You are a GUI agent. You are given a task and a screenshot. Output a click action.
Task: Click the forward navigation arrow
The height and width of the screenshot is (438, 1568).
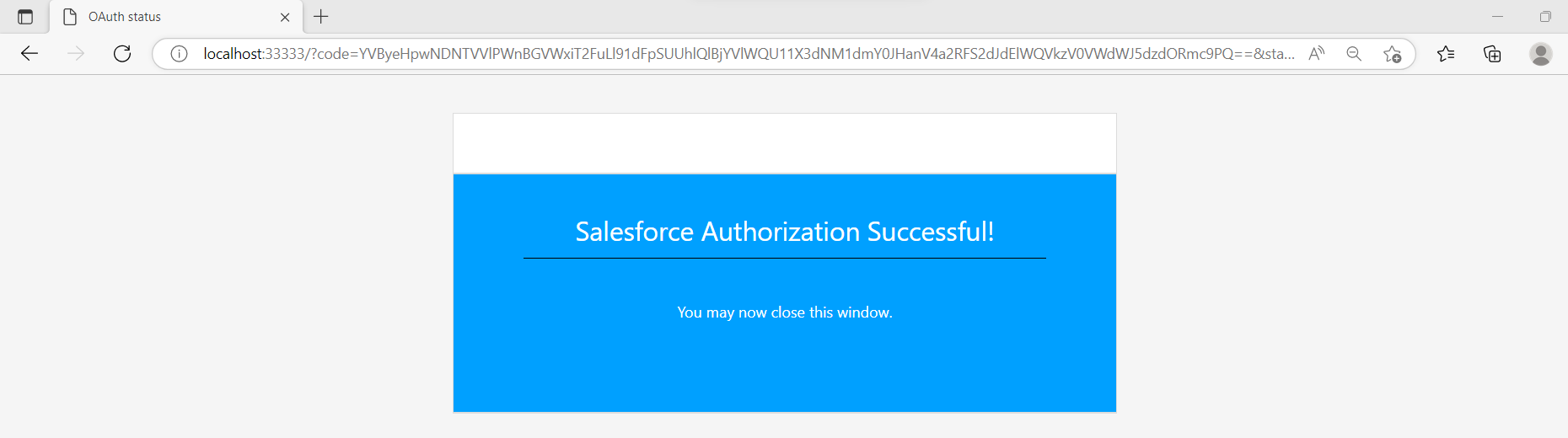(76, 54)
